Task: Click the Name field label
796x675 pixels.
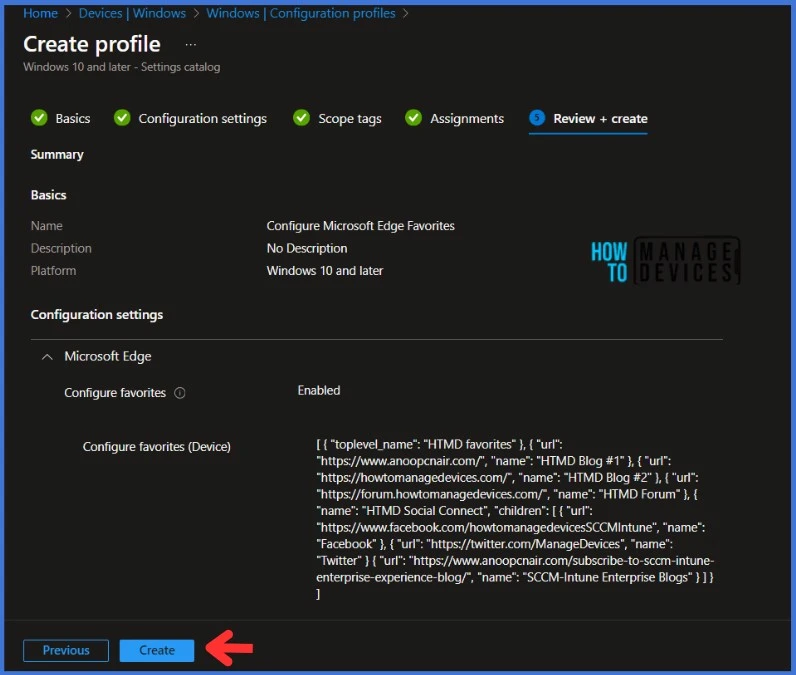Action: 47,226
